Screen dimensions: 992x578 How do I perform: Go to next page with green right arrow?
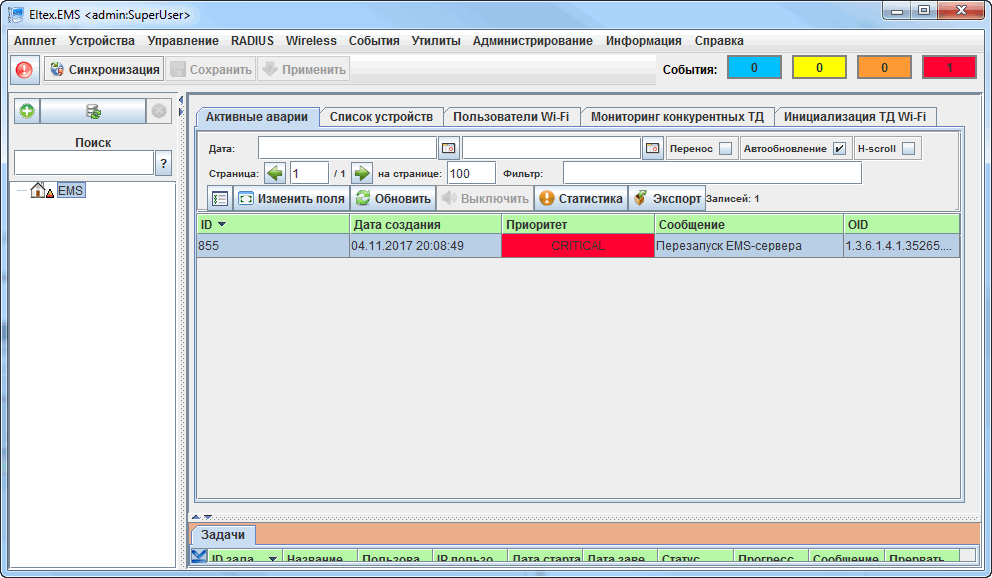362,173
